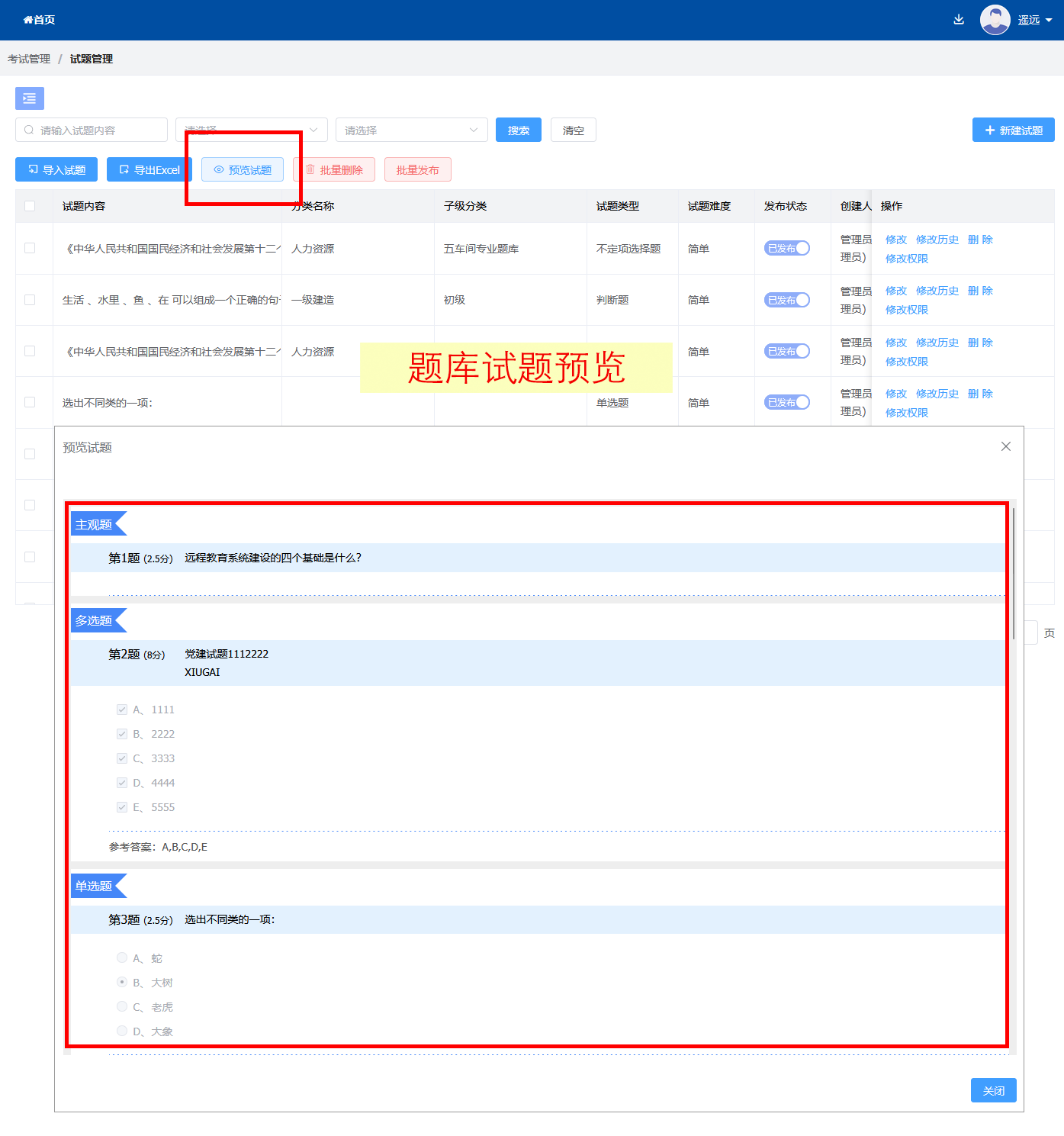Click the 批量删除 trash button

pyautogui.click(x=334, y=169)
